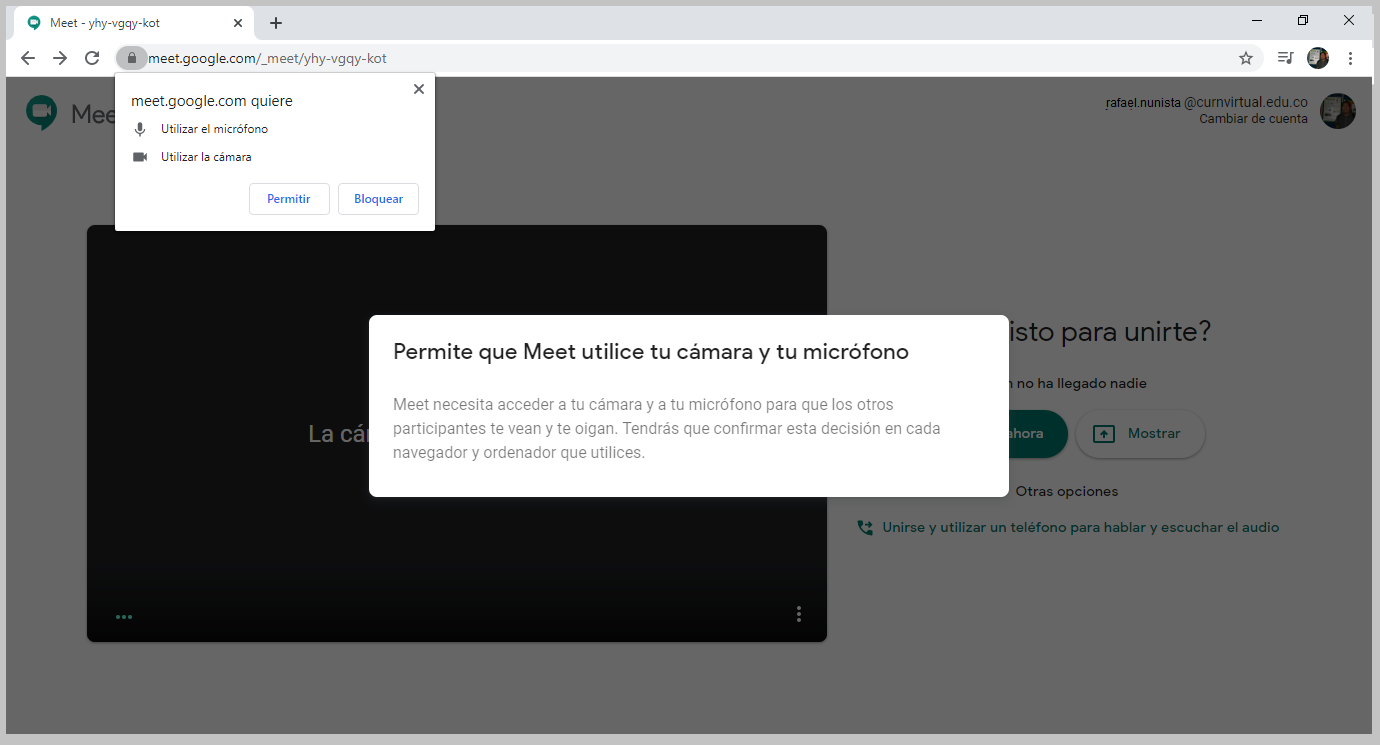
Task: Close the meet.google.com permission popup
Action: [419, 89]
